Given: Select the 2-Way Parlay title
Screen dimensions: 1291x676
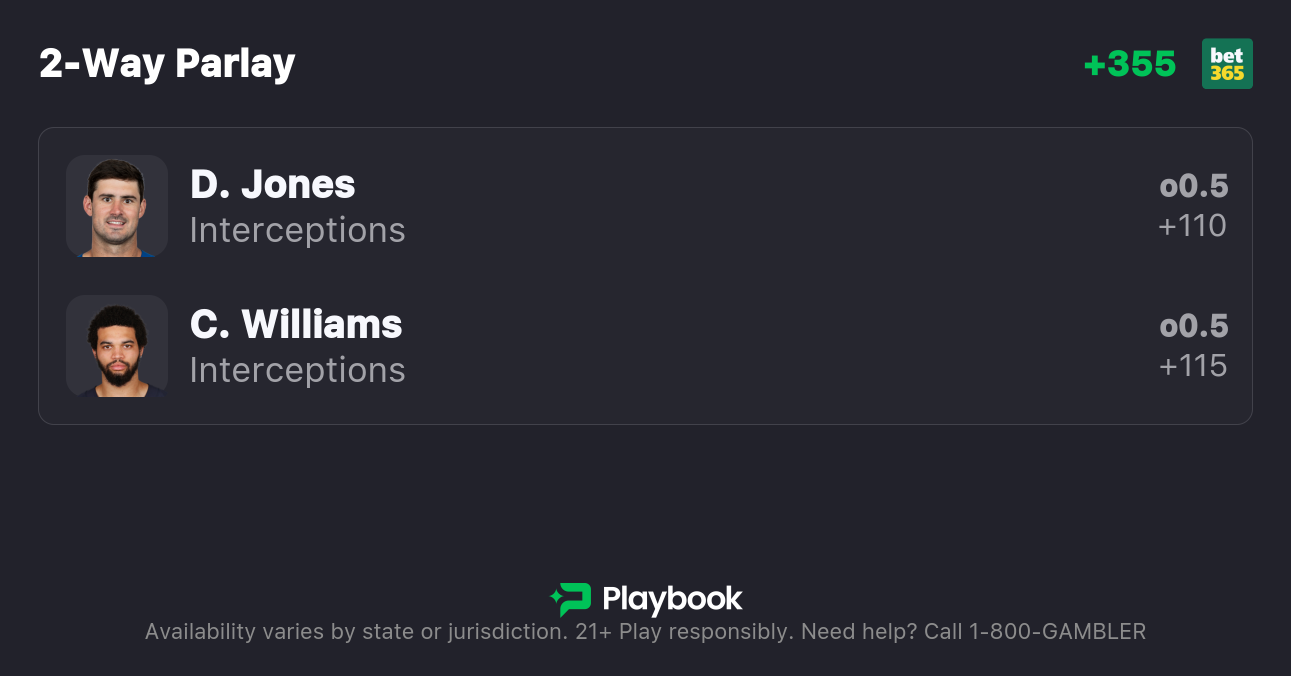Looking at the screenshot, I should 167,64.
